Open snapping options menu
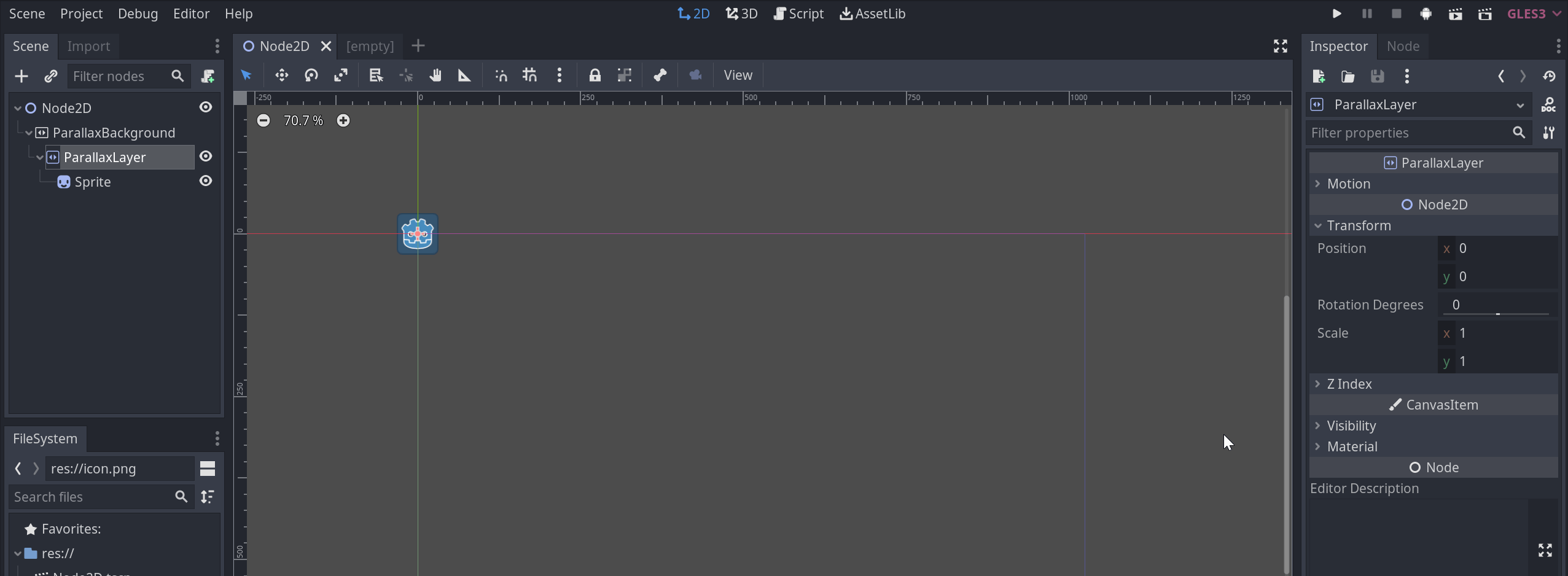This screenshot has width=1568, height=576. click(x=560, y=75)
